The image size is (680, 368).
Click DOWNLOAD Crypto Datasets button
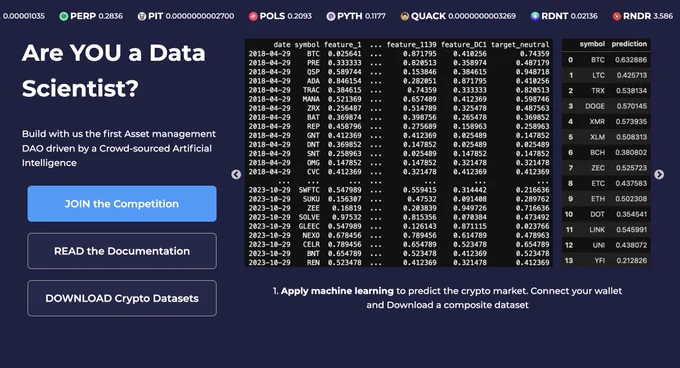[x=122, y=298]
